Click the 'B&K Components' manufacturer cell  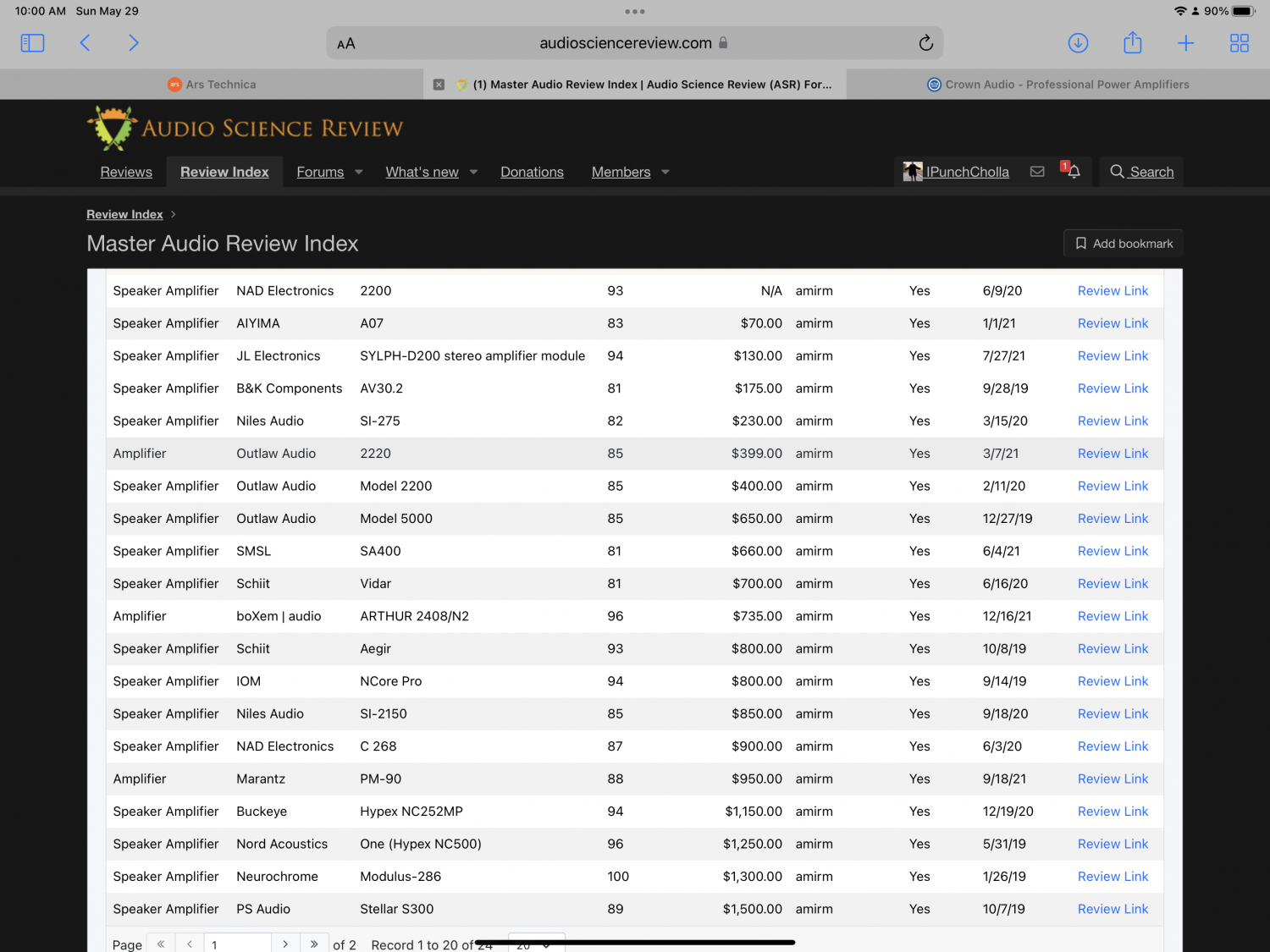coord(290,388)
